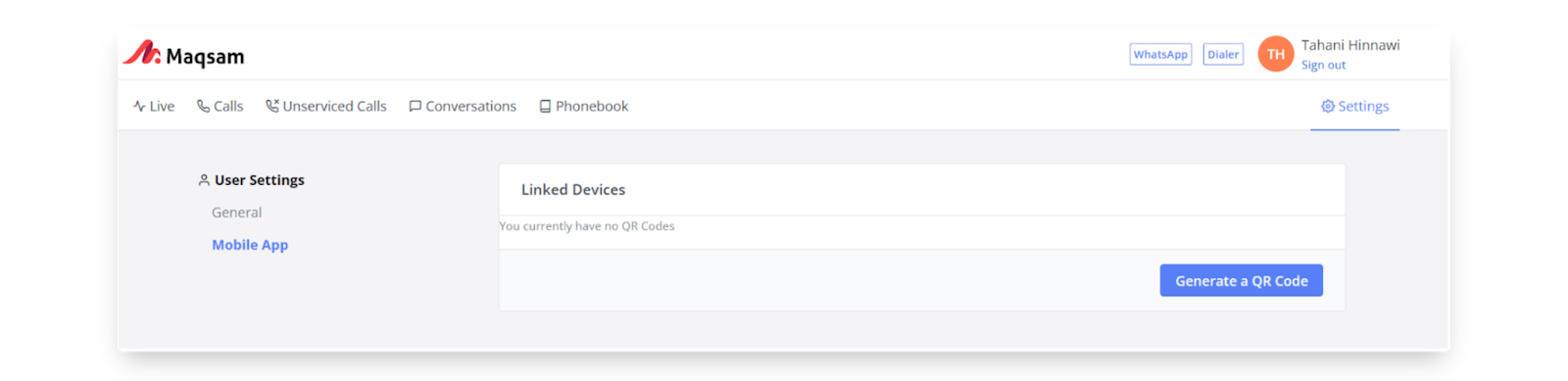Viewport: 1568px width, 381px height.
Task: Switch to the Calls tab
Action: pos(220,106)
